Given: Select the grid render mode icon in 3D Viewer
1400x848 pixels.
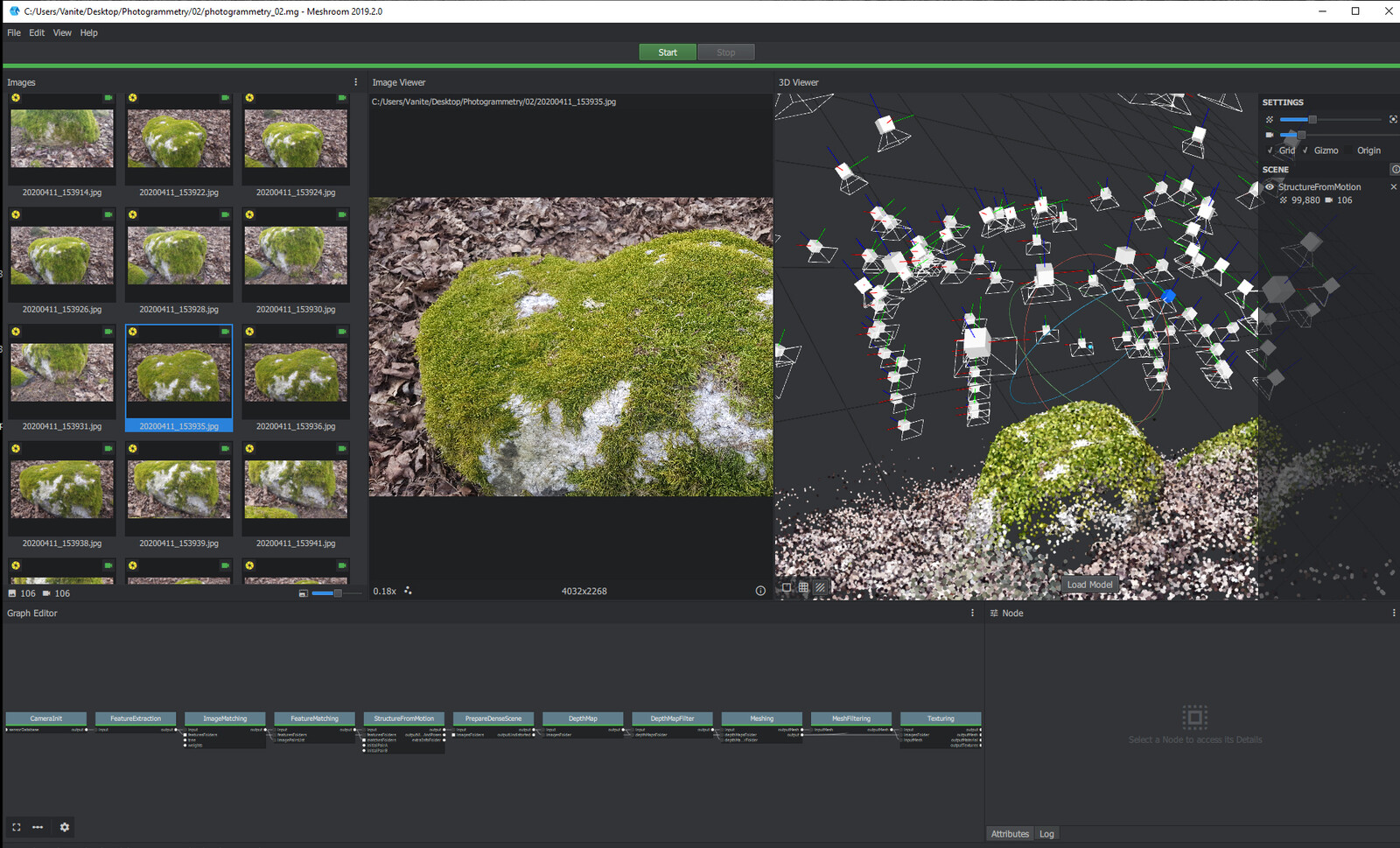Looking at the screenshot, I should click(x=803, y=587).
